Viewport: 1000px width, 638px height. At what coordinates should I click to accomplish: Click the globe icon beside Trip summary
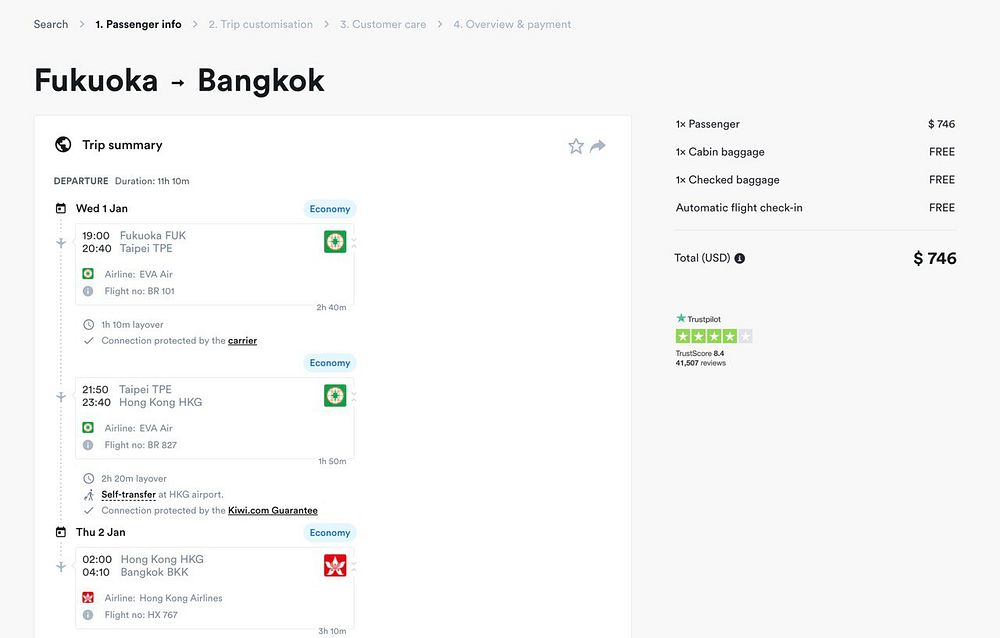pos(63,145)
